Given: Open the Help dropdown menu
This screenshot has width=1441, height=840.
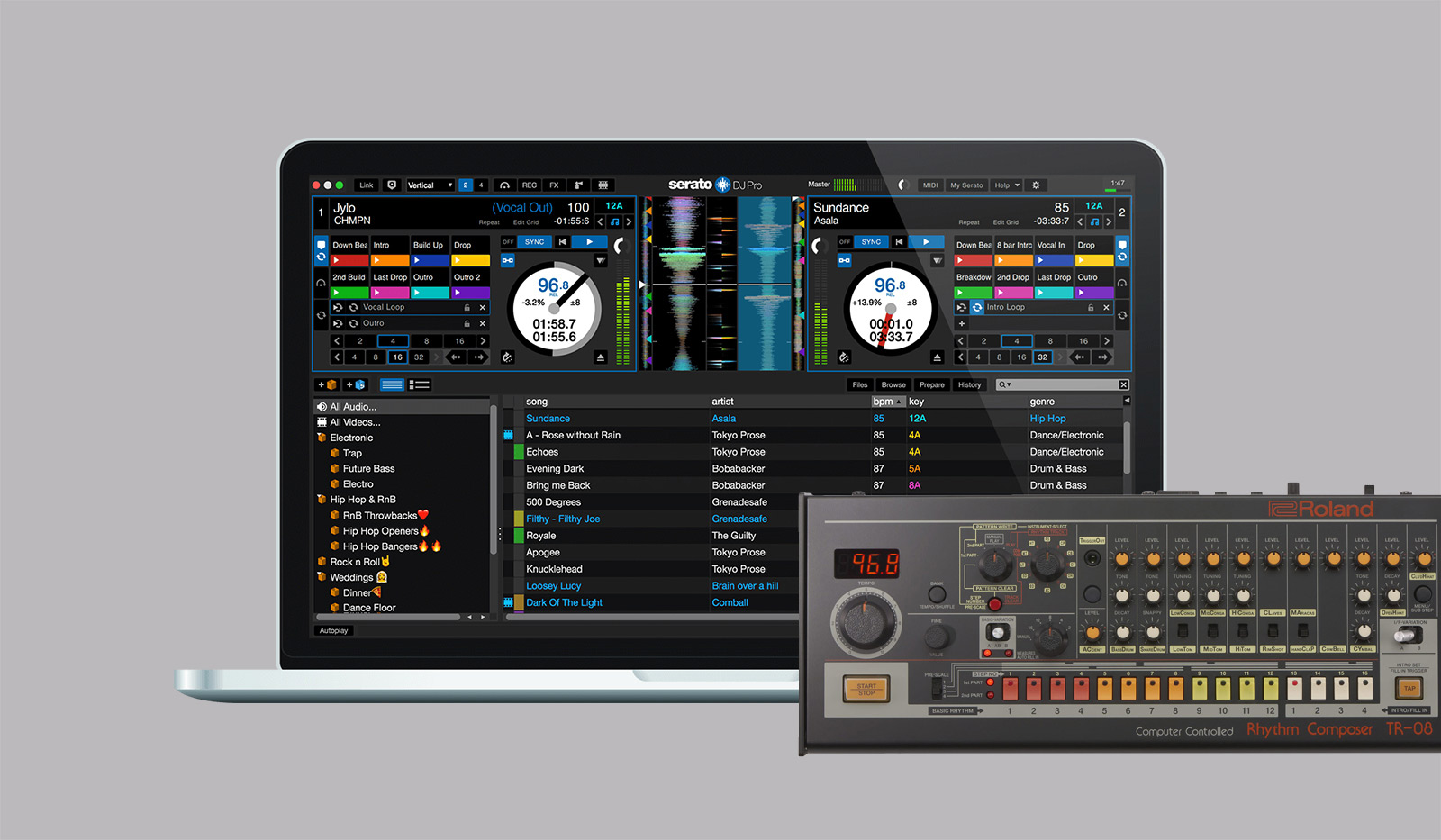Looking at the screenshot, I should [1006, 185].
